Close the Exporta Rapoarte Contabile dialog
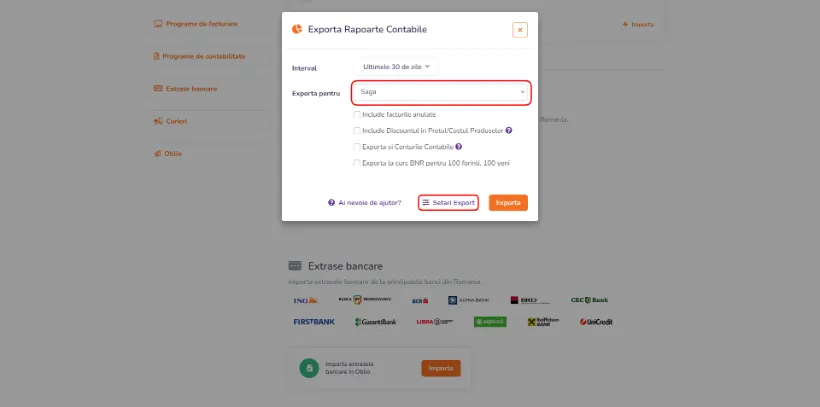 coord(520,30)
